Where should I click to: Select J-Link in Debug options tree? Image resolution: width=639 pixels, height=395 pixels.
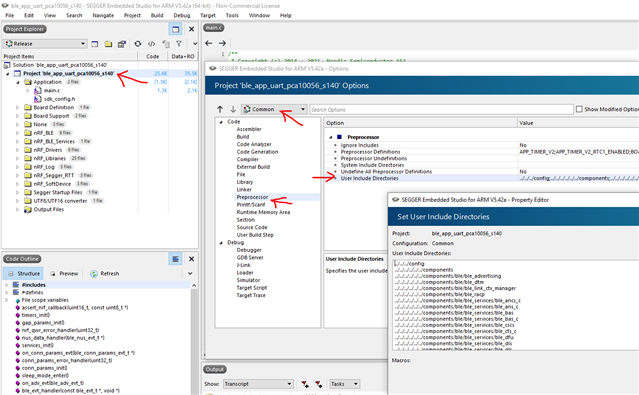[243, 265]
